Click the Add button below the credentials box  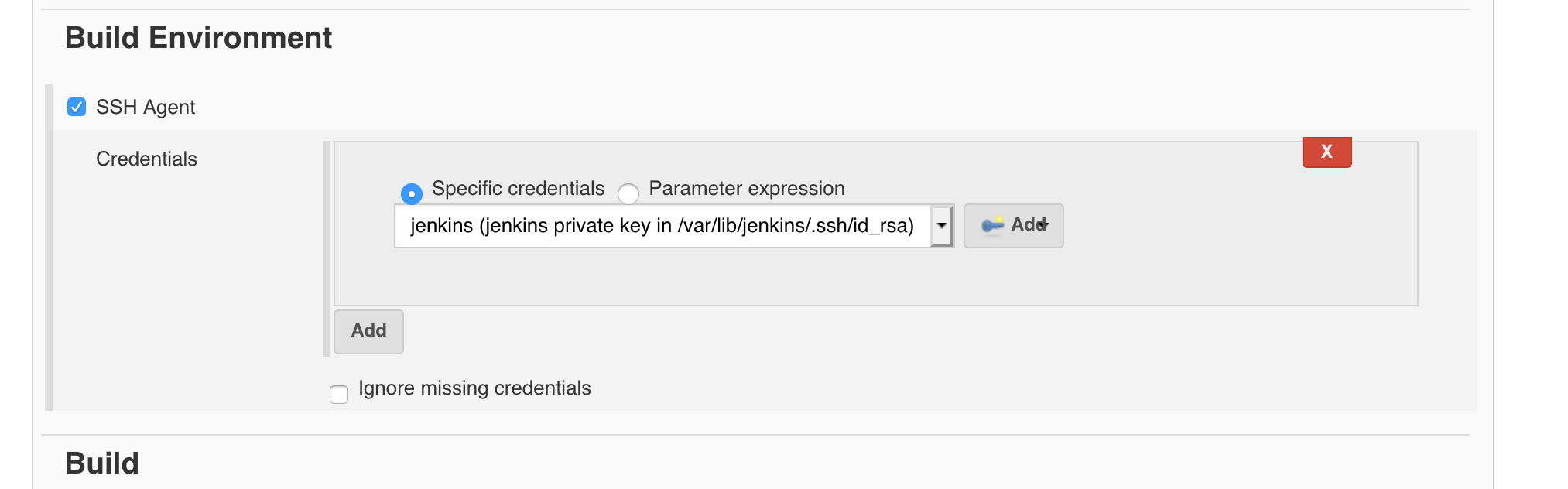(x=368, y=331)
